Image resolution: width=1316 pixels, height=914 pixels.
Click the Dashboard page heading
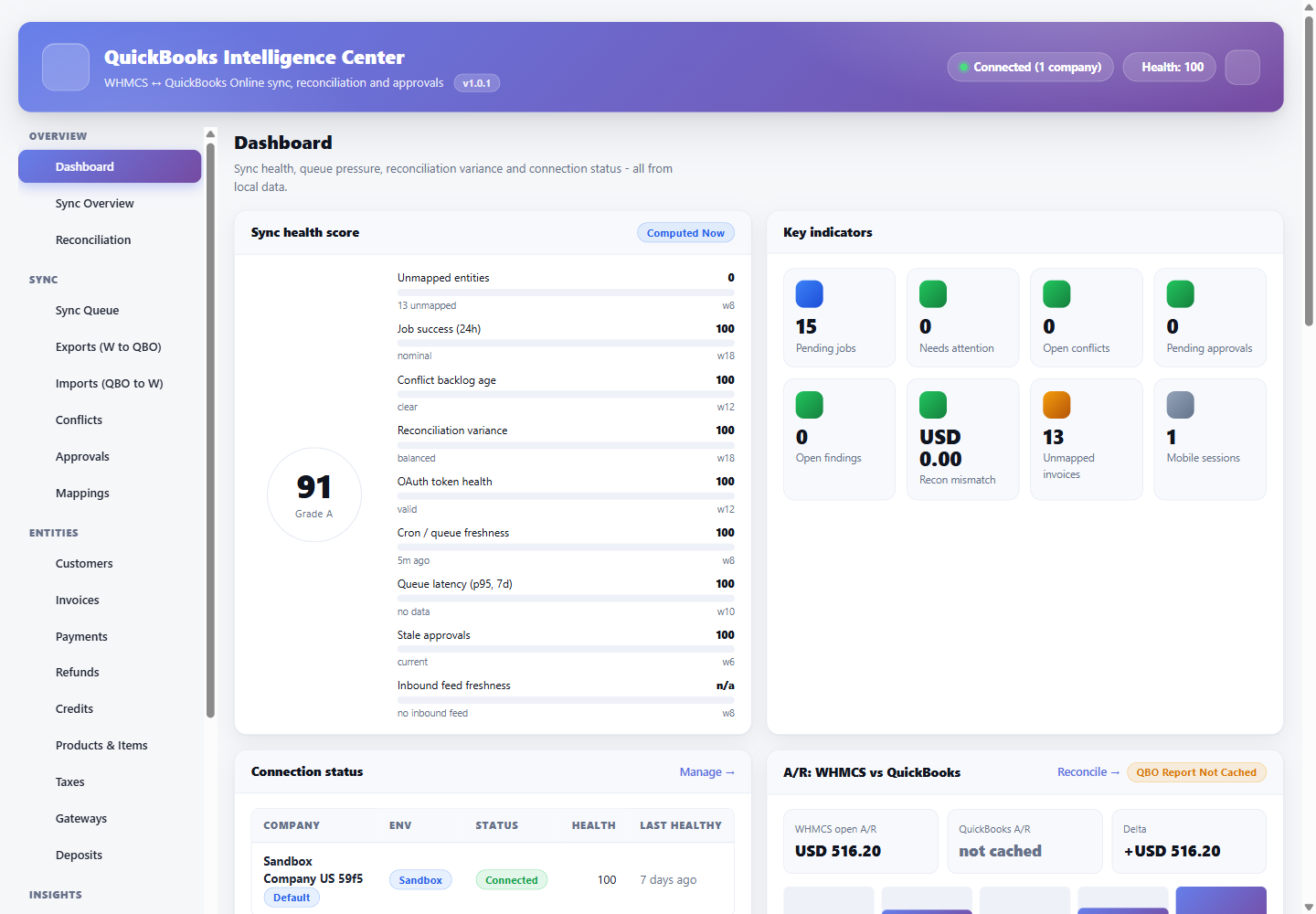click(x=283, y=143)
